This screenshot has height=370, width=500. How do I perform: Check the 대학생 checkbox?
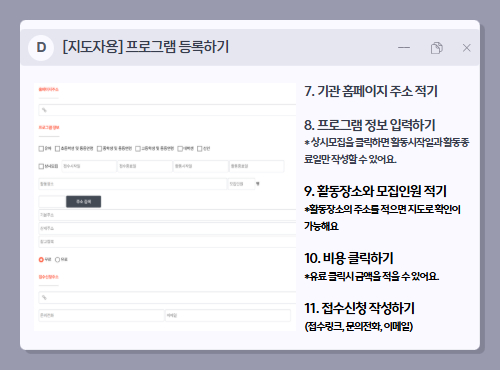point(180,148)
